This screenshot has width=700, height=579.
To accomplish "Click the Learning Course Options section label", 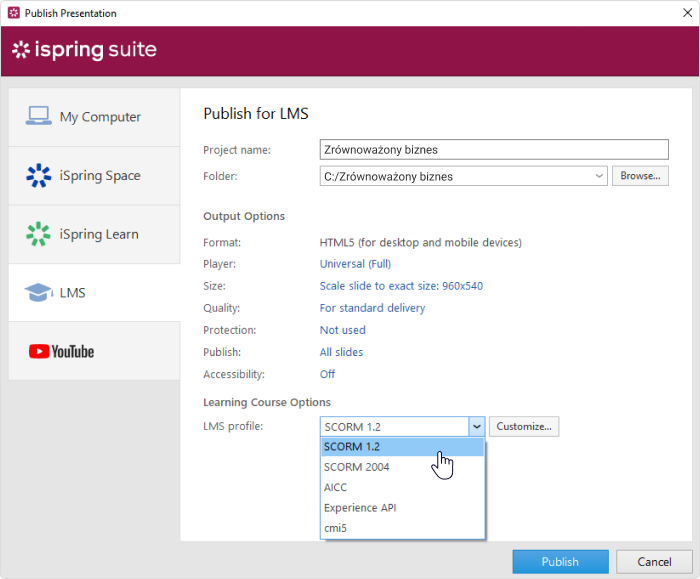I will tap(267, 402).
